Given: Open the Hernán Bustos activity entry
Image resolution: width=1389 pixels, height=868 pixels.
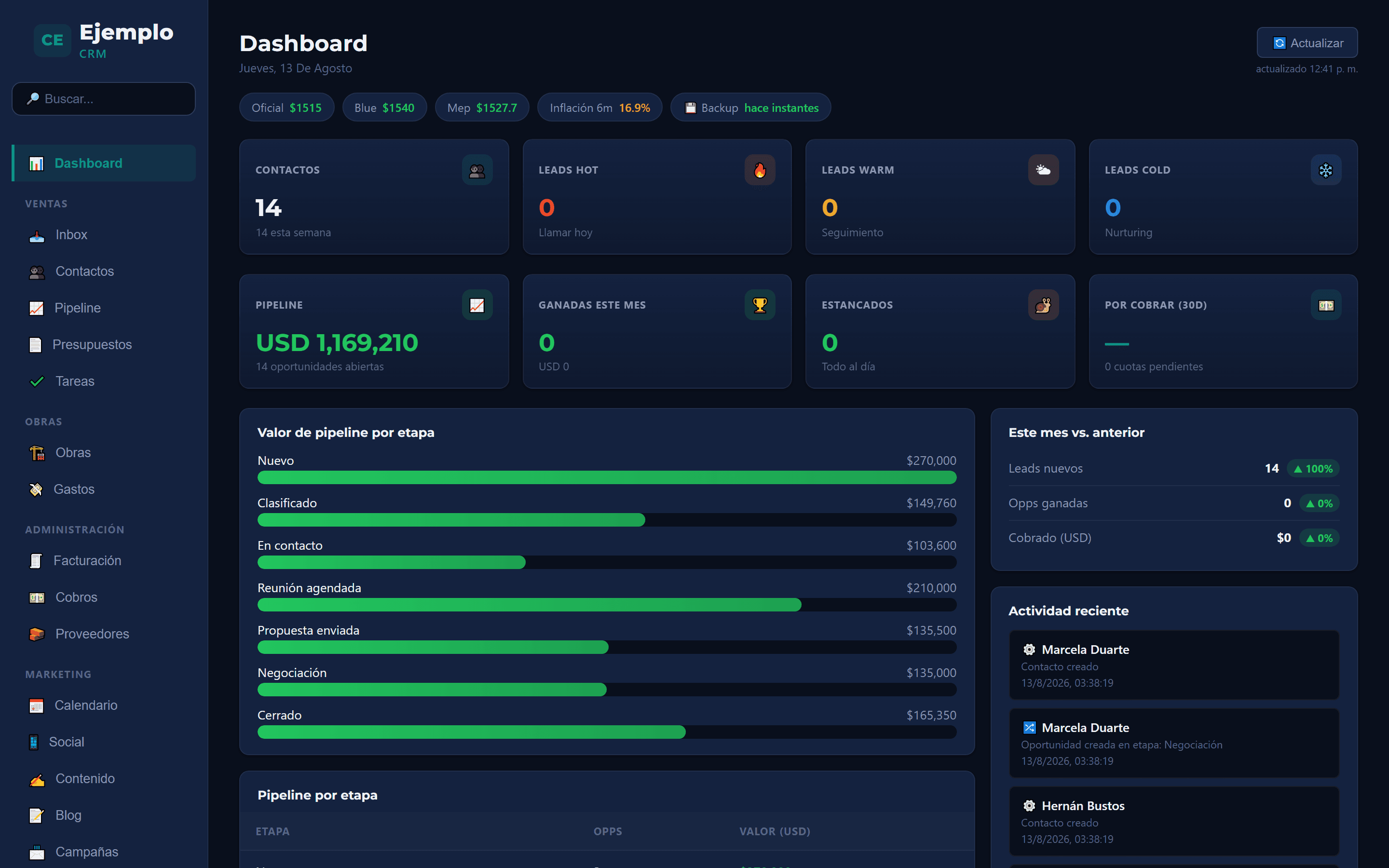Looking at the screenshot, I should pyautogui.click(x=1174, y=822).
